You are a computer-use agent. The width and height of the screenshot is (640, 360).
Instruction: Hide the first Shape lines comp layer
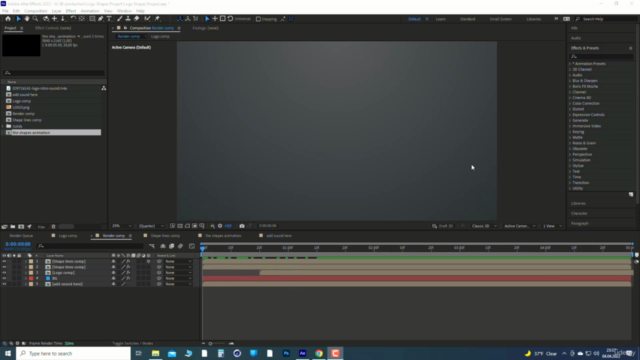4,261
